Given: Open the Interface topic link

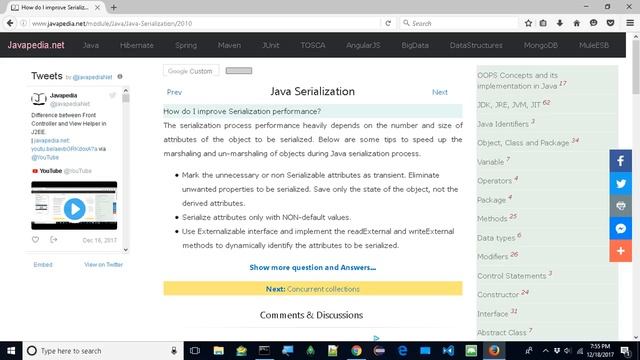Looking at the screenshot, I should [x=493, y=313].
